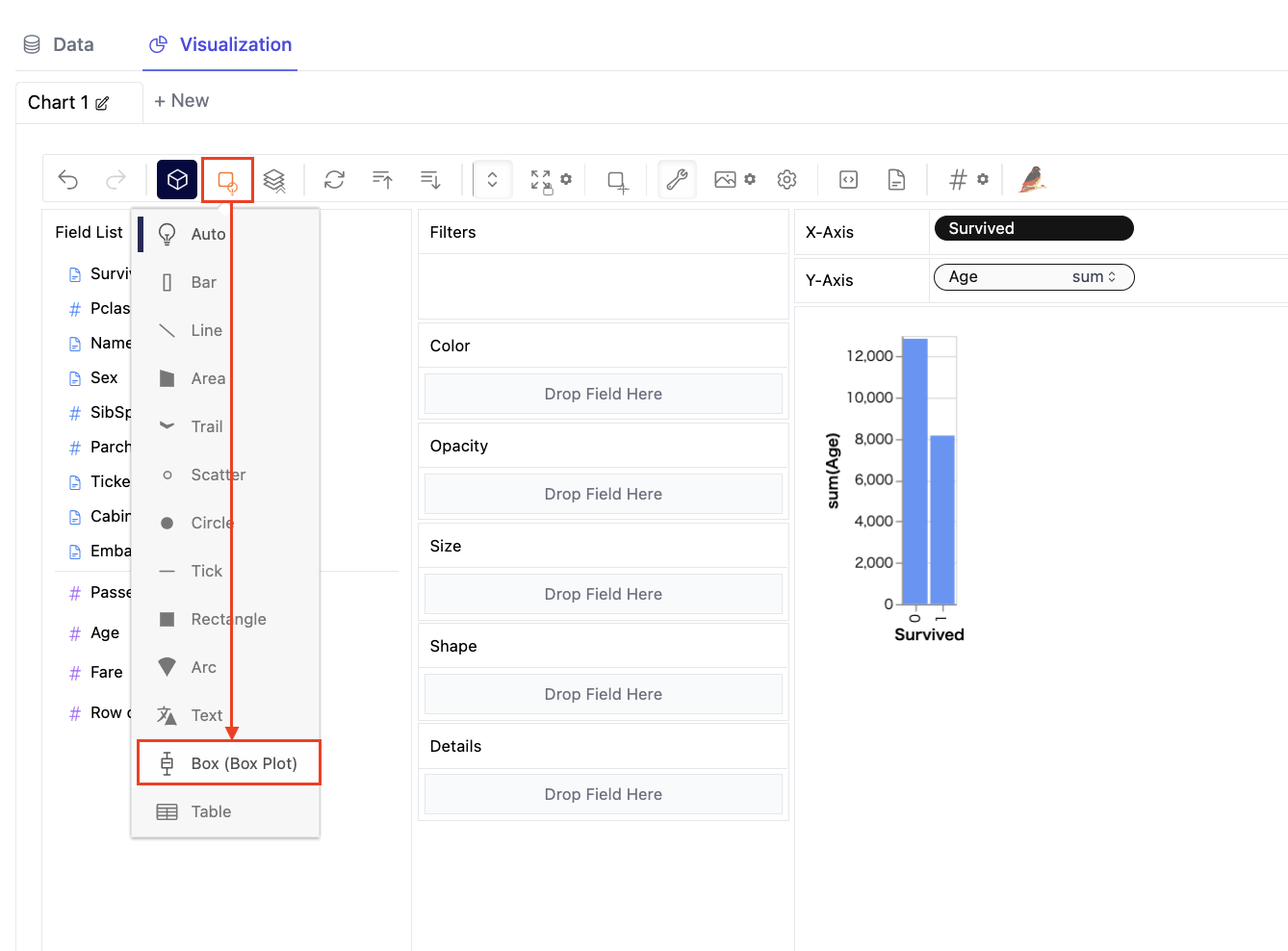Click the empty Filters drop area
The height and width of the screenshot is (951, 1288).
point(604,286)
